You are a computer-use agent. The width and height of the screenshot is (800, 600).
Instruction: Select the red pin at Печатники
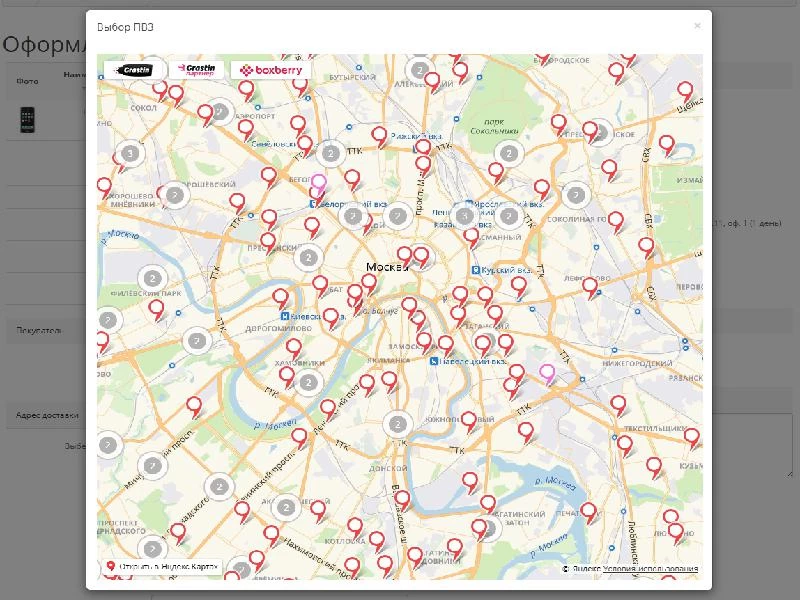pyautogui.click(x=588, y=512)
